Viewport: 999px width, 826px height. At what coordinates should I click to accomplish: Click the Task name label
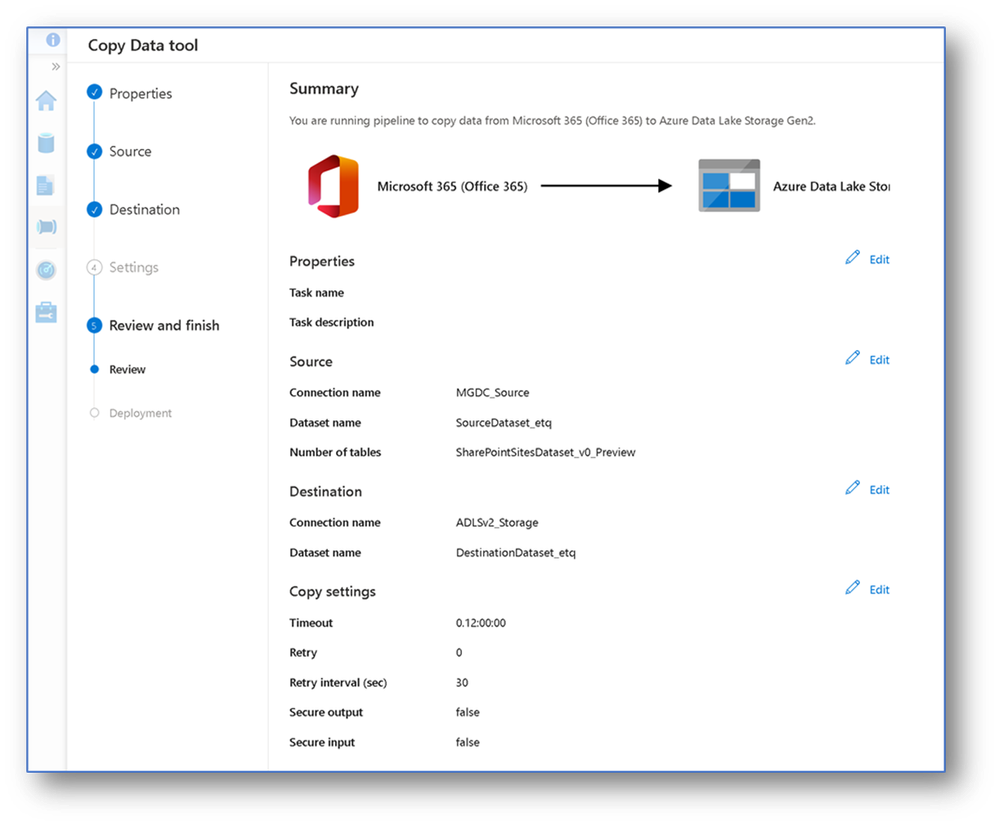317,293
